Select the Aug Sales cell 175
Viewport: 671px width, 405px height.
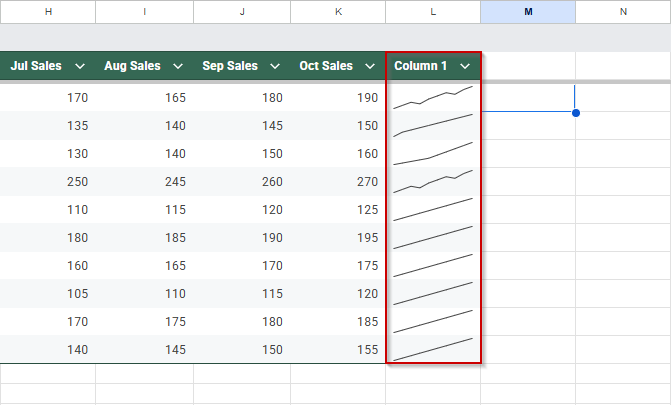tap(145, 322)
